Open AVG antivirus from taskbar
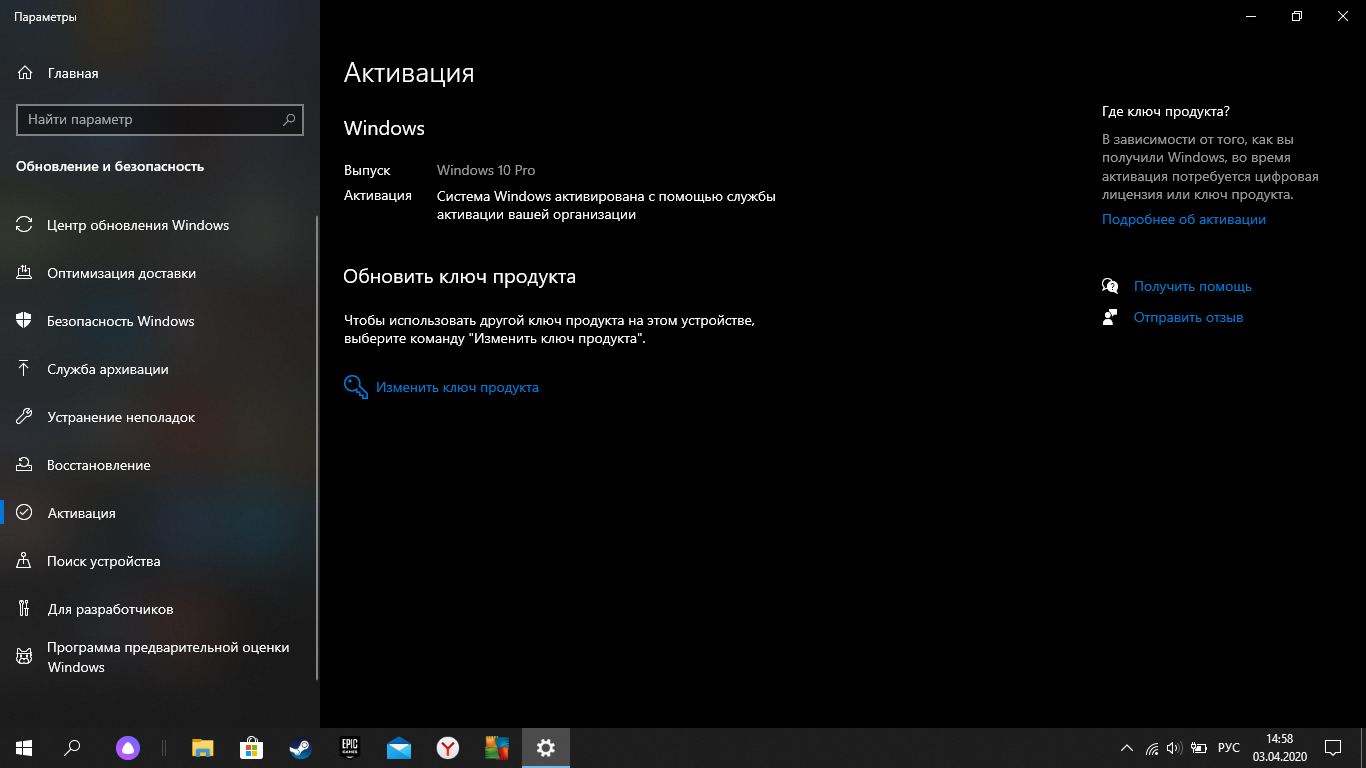1366x768 pixels. tap(497, 747)
